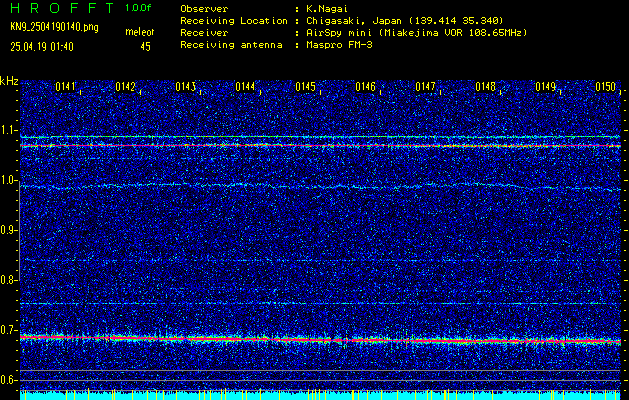Click time marker 0150
629x400 pixels.
(x=605, y=86)
